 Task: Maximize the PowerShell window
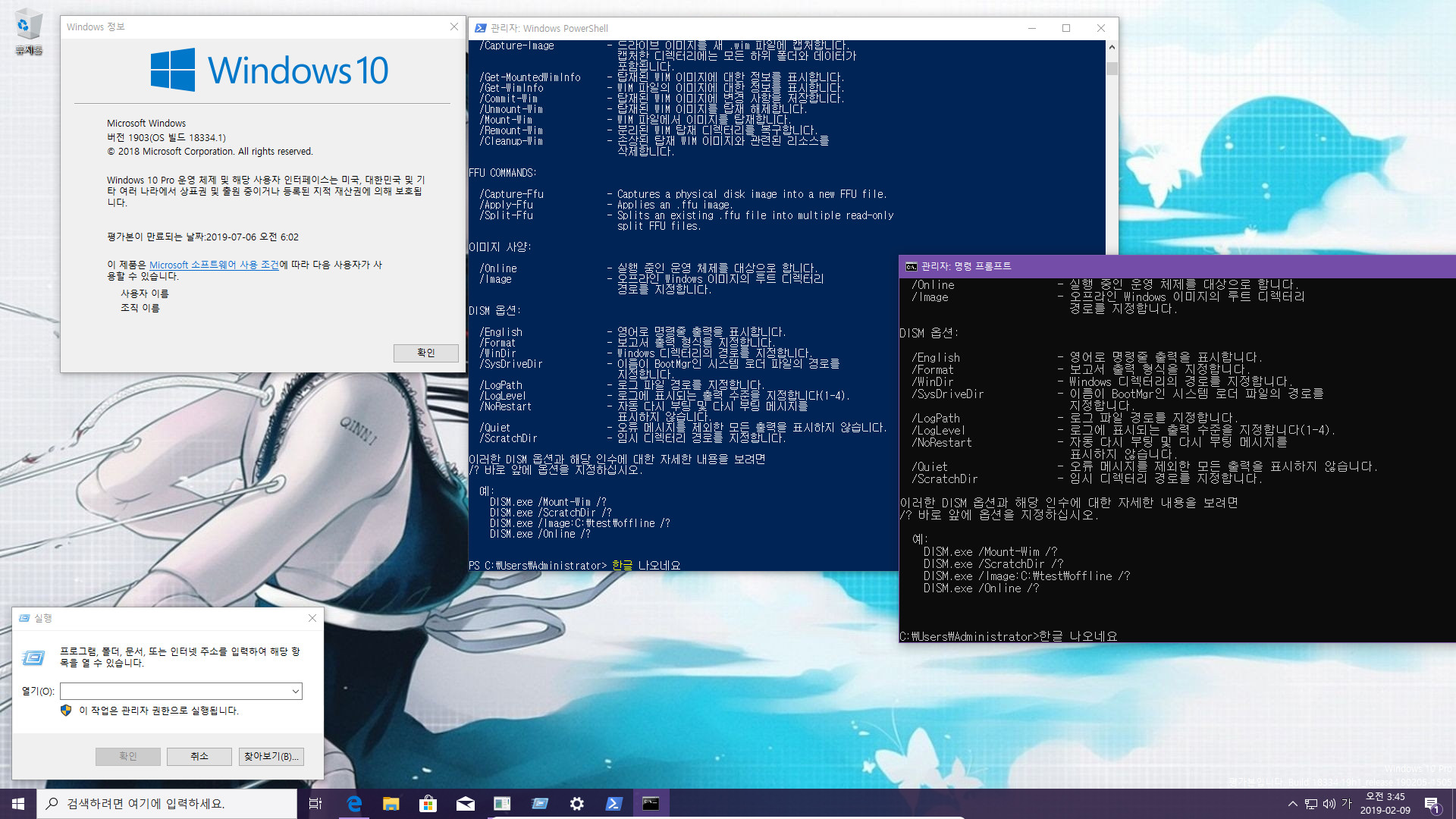pos(1066,28)
